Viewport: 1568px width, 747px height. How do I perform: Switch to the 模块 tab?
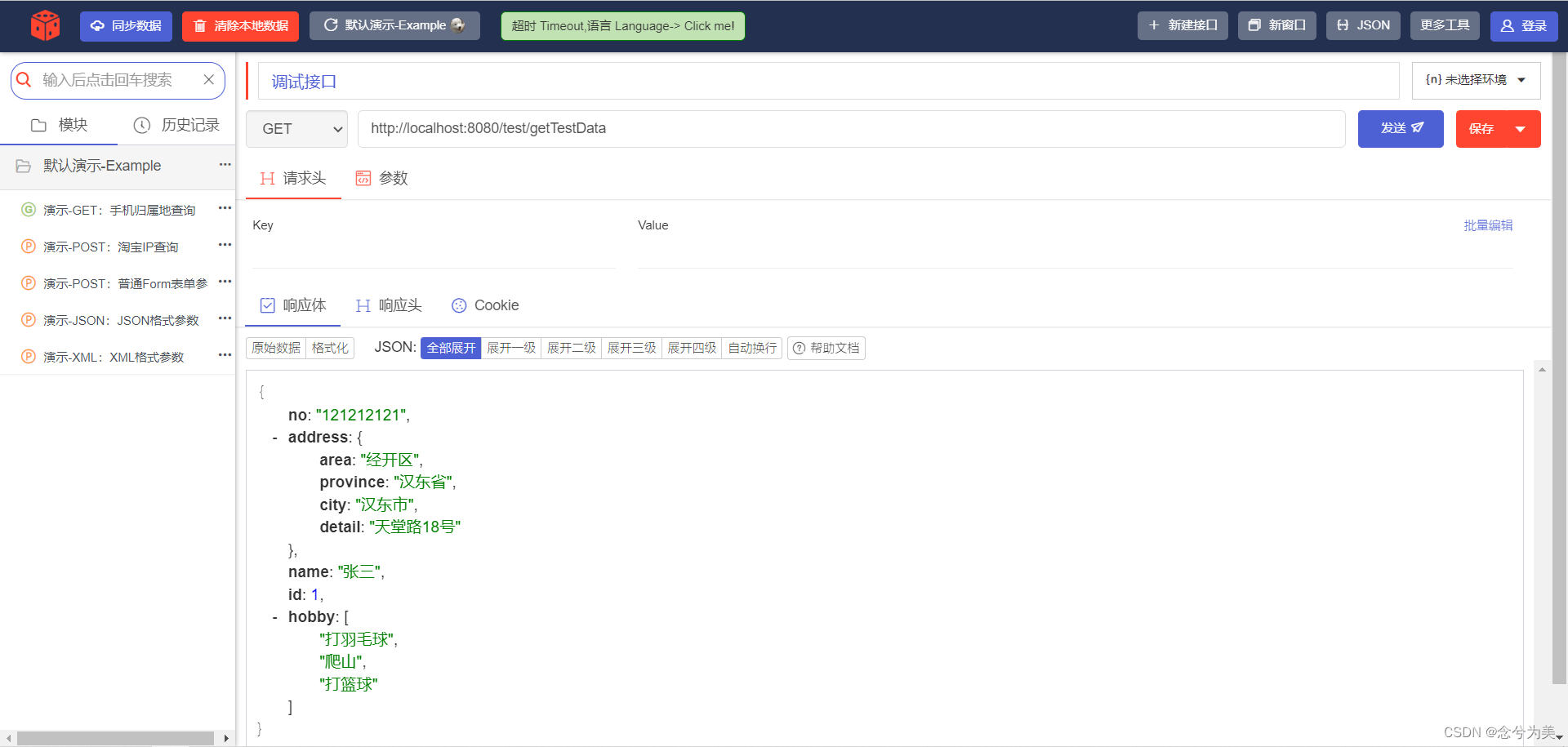point(59,125)
